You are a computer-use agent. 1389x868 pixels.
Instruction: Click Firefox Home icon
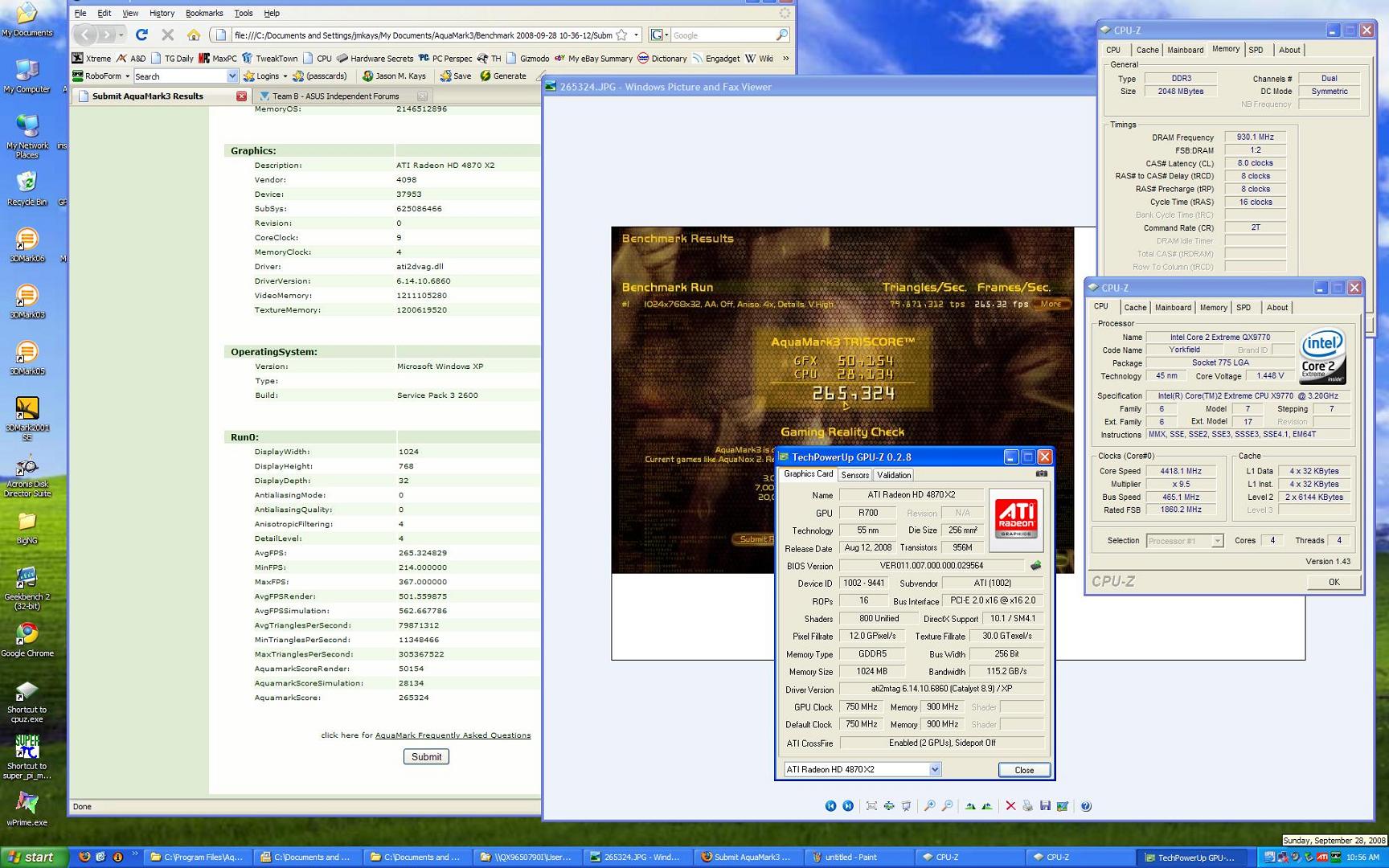(x=194, y=35)
